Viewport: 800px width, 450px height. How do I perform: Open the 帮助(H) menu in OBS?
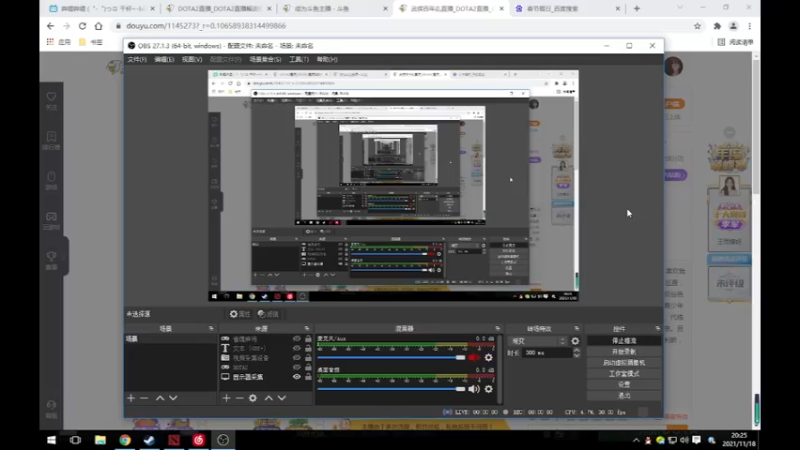327,60
